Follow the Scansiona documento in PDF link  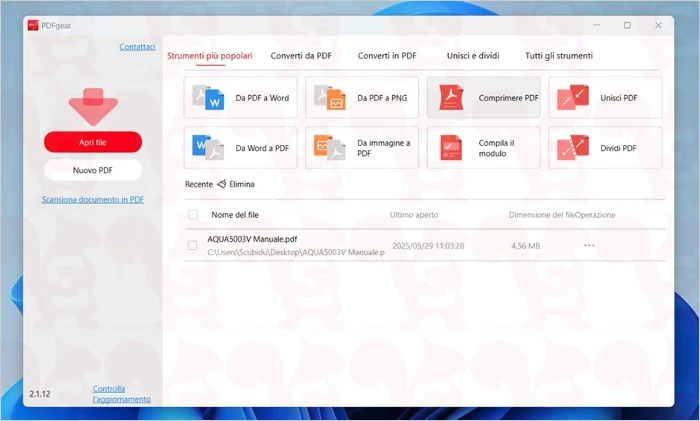point(93,200)
